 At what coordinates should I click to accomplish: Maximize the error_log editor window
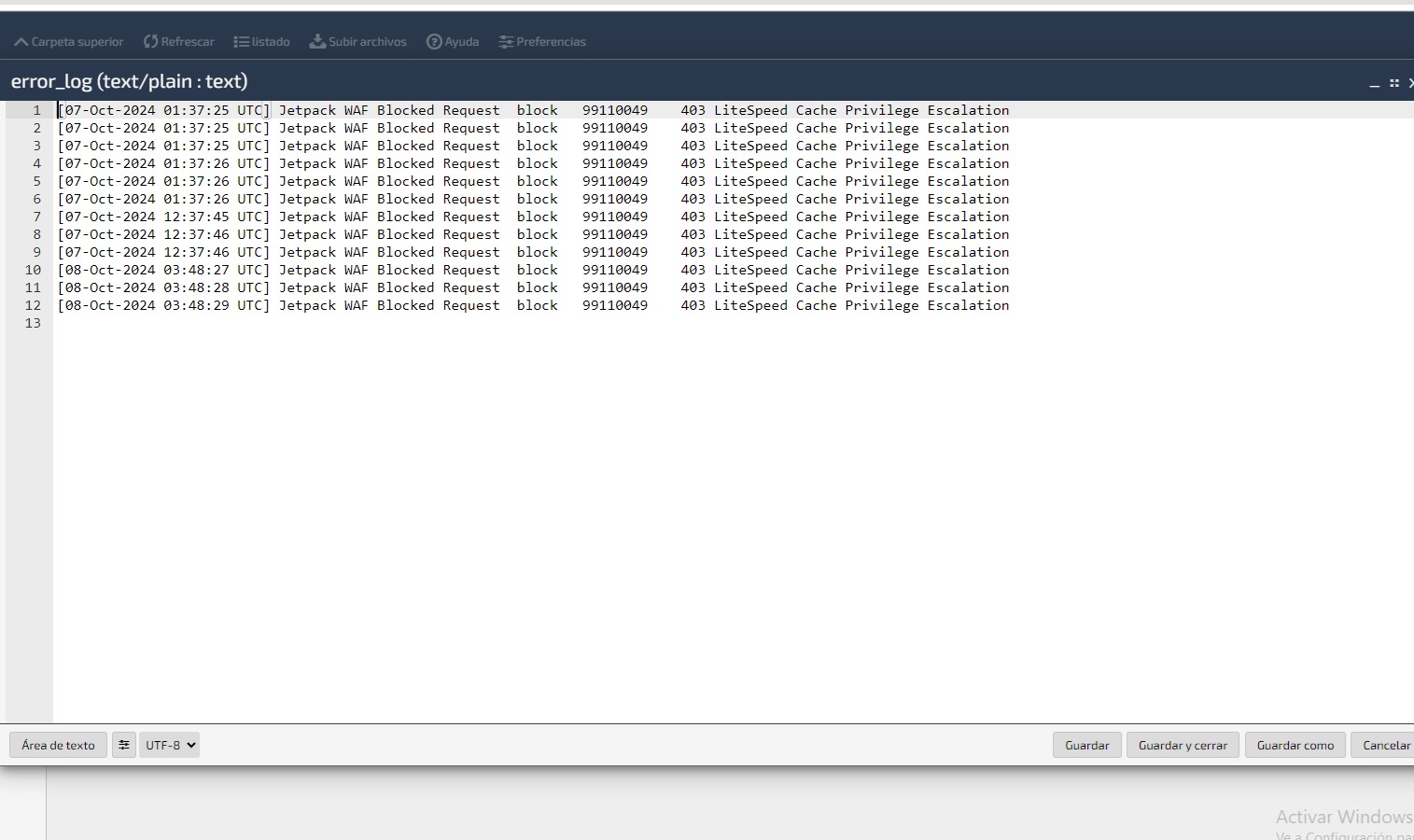click(1394, 83)
